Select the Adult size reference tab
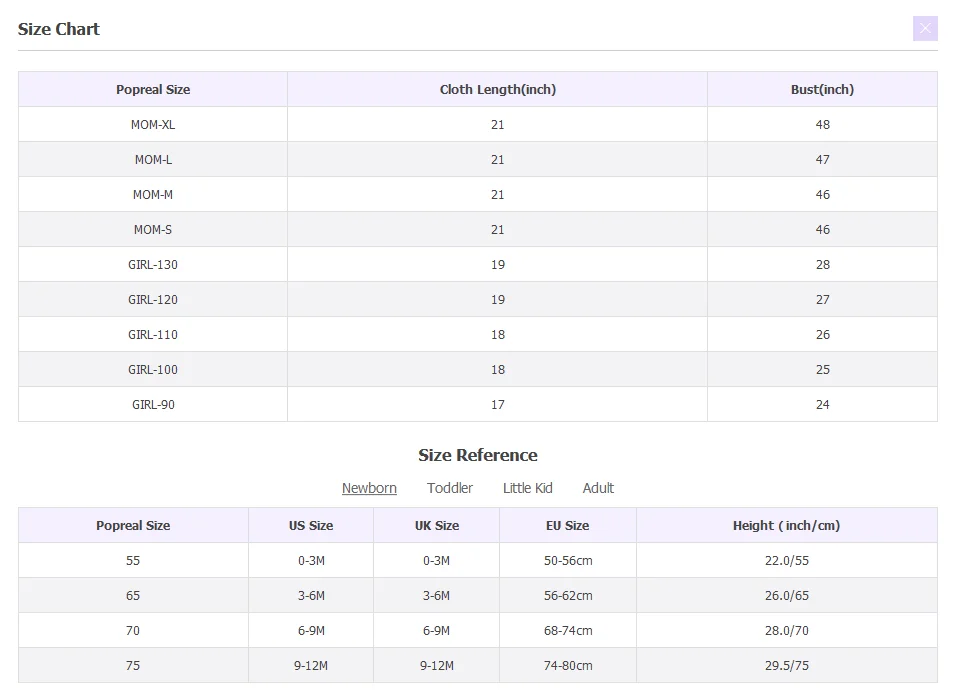This screenshot has height=697, width=954. click(x=598, y=488)
